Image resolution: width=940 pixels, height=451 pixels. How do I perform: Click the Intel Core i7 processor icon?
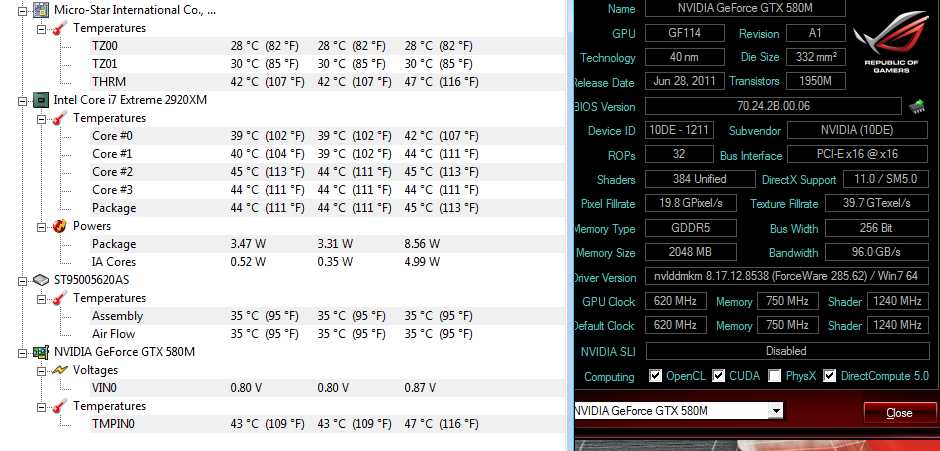(41, 100)
